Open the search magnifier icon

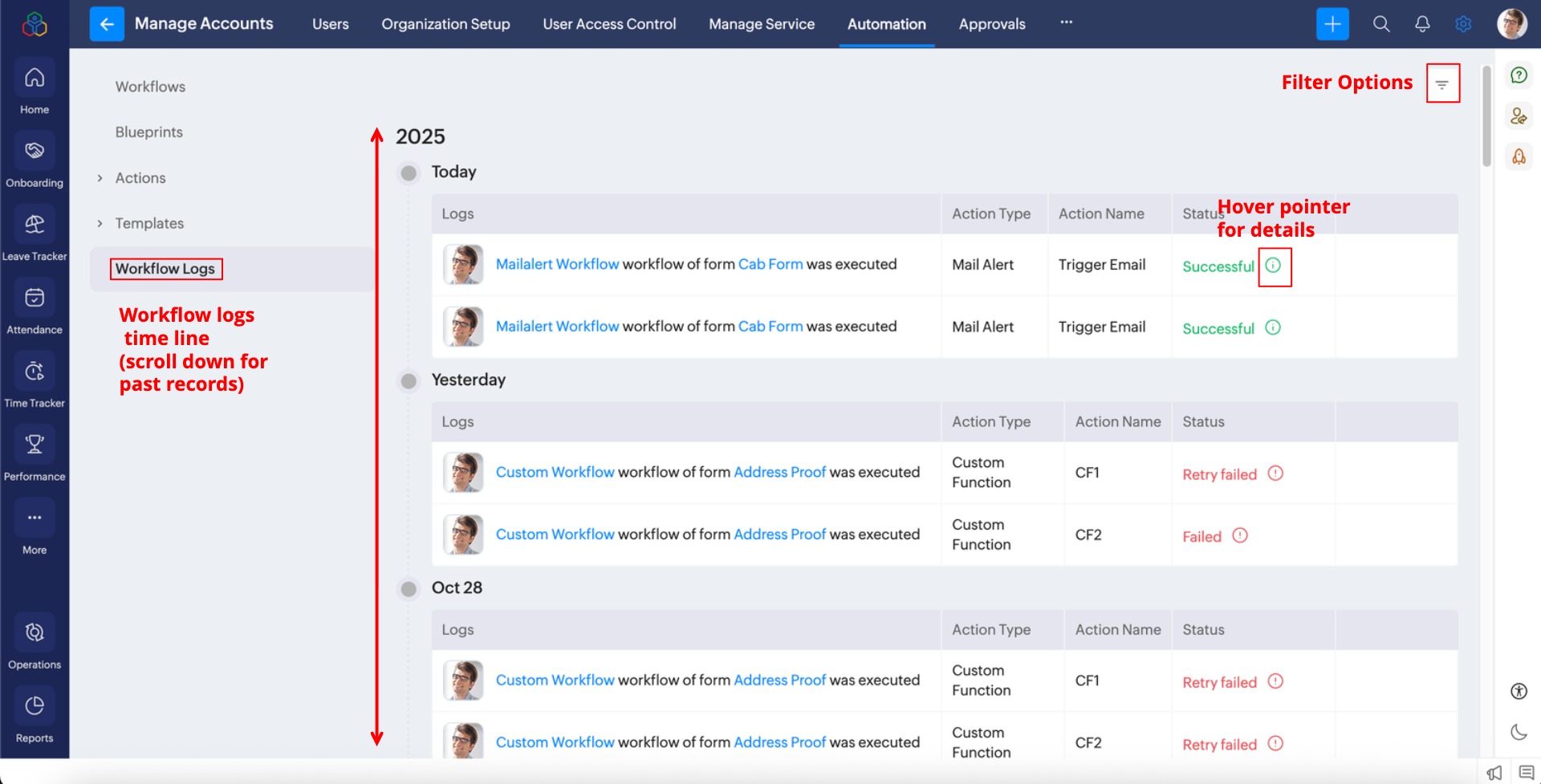(x=1380, y=24)
